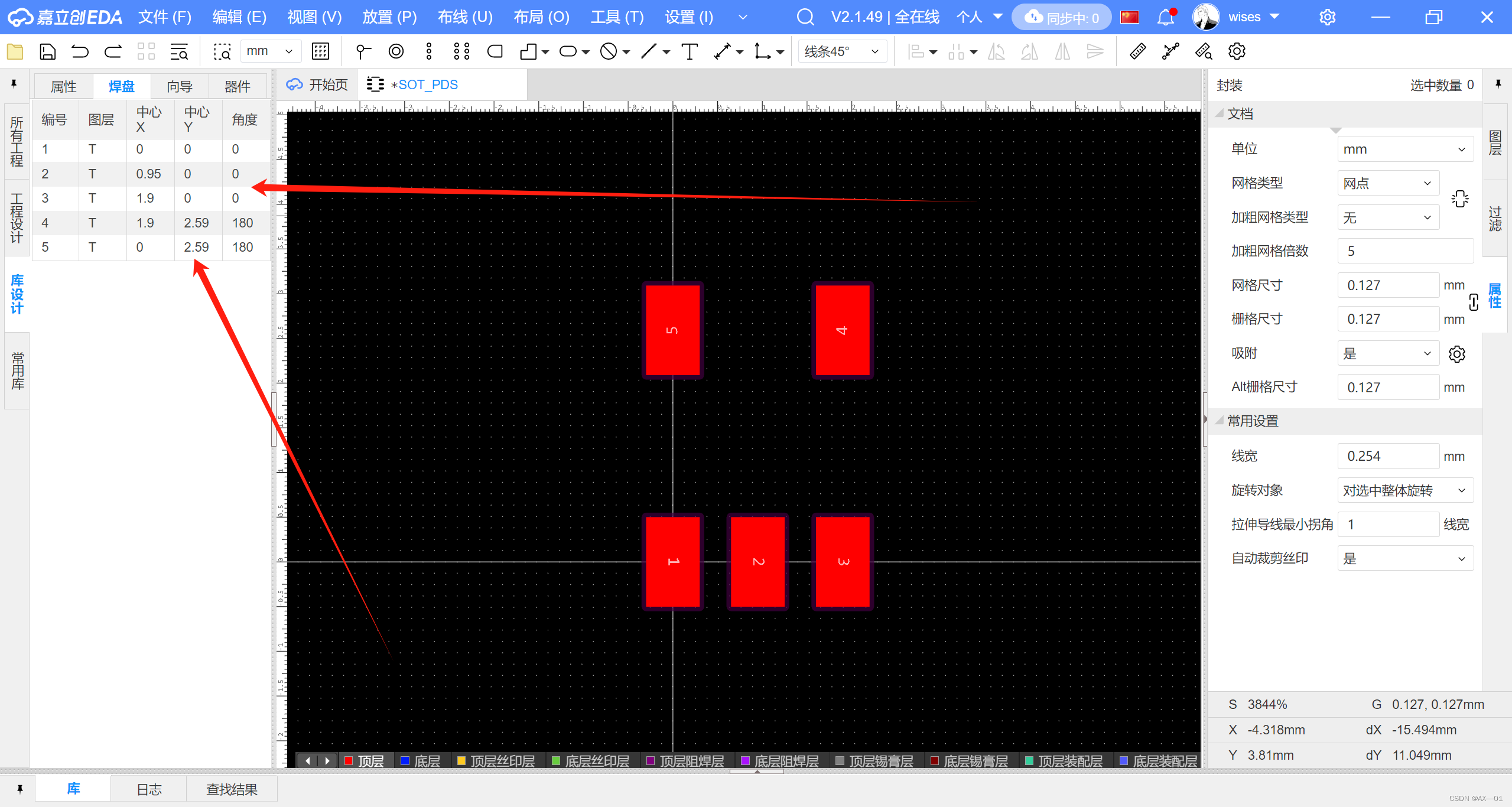Toggle the 底层 layer at bottom bar
The width and height of the screenshot is (1512, 807).
(x=427, y=761)
